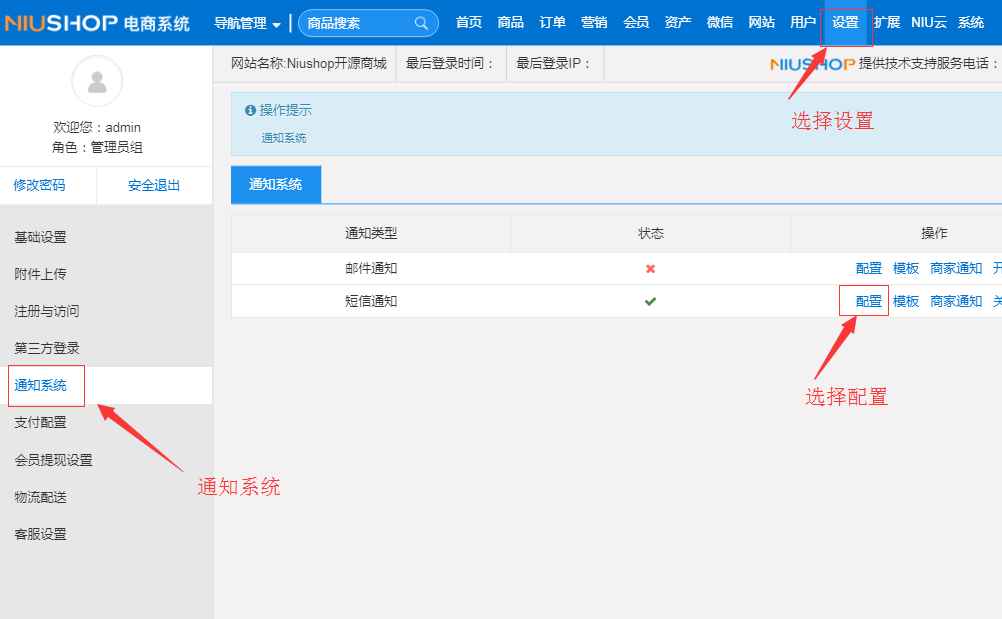Screen dimensions: 1002x619
Task: Go to the 微信 top menu
Action: [719, 23]
